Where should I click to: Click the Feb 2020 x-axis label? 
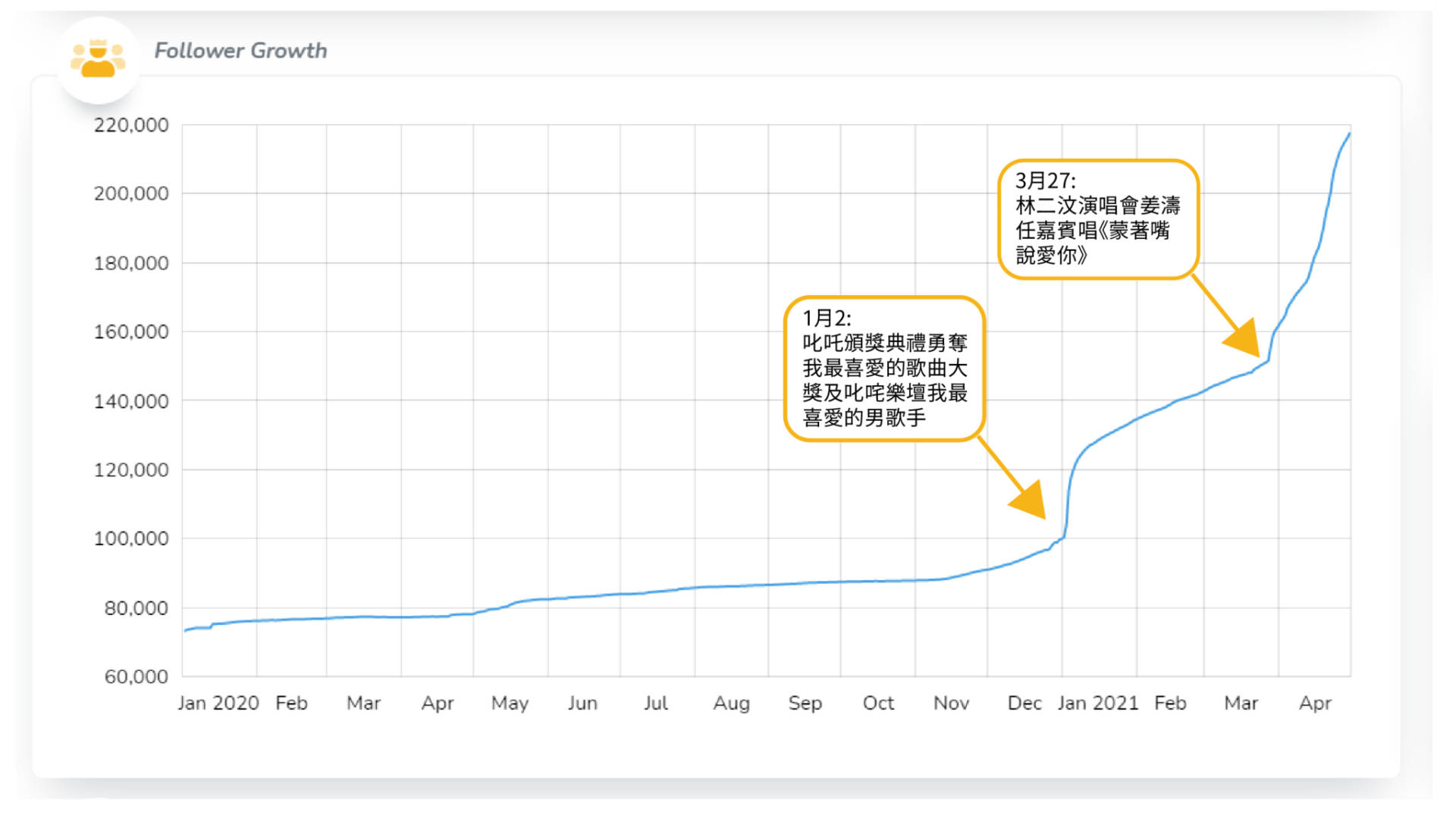[291, 703]
